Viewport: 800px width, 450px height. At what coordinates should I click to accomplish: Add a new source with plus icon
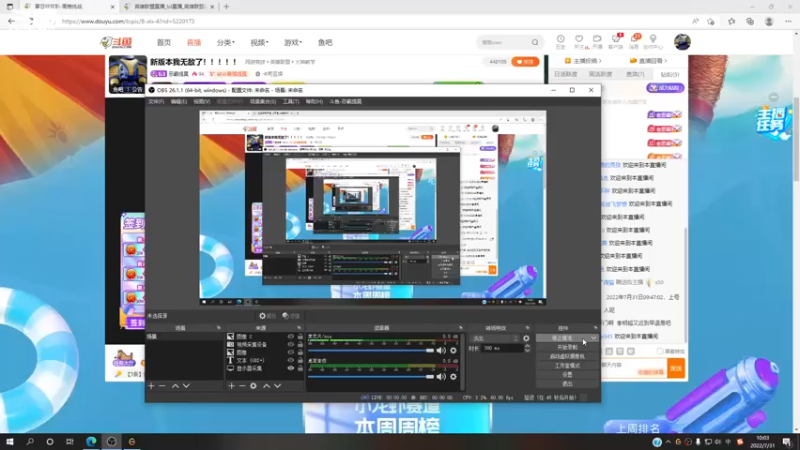(231, 386)
